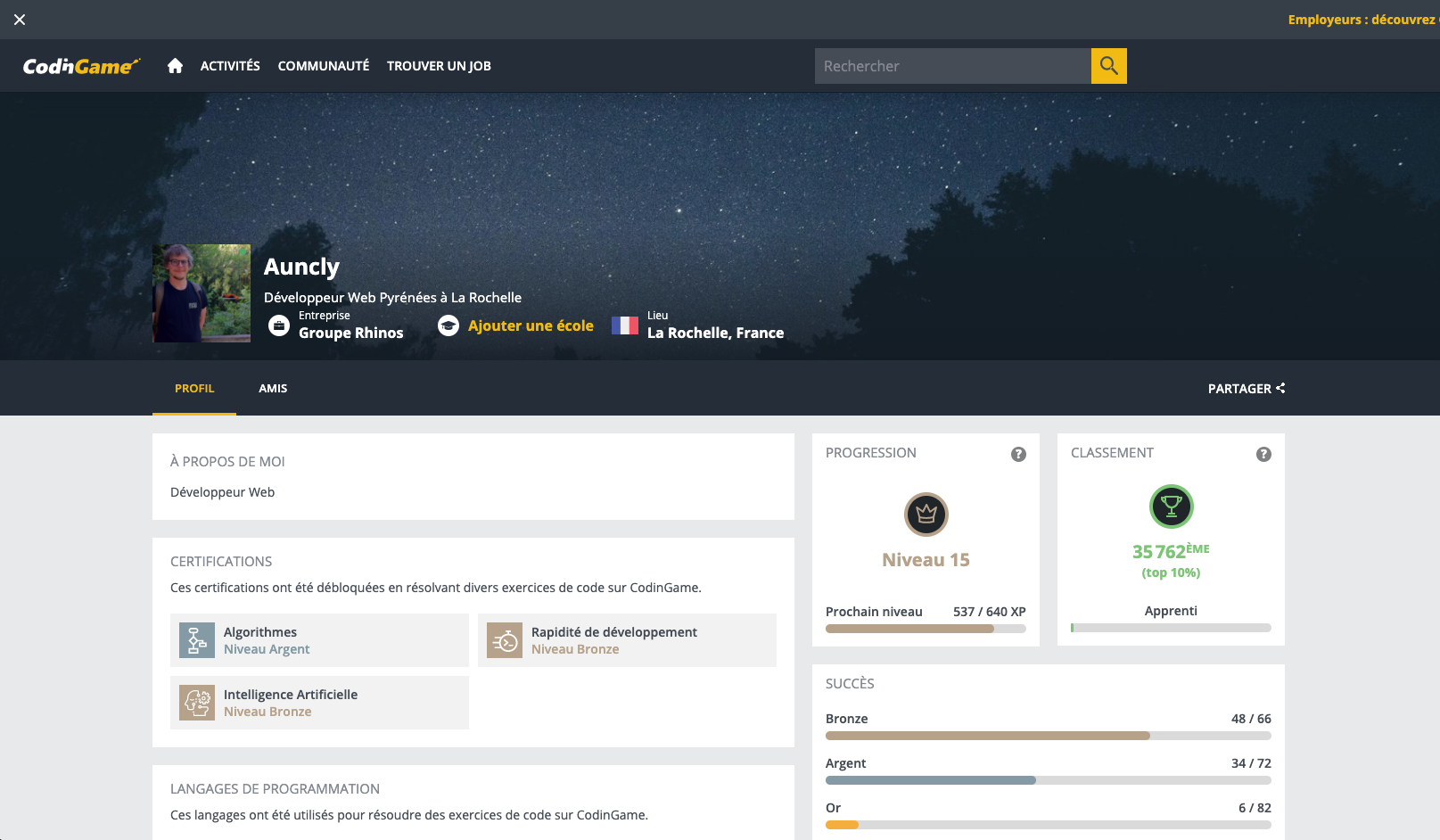Click the search magnifier button
This screenshot has height=840, width=1440.
coord(1108,65)
